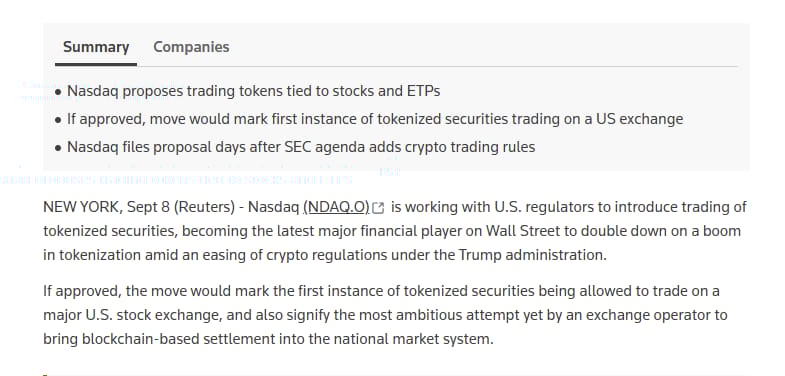Click the phrase 'Trump administration' in first paragraph

point(532,255)
